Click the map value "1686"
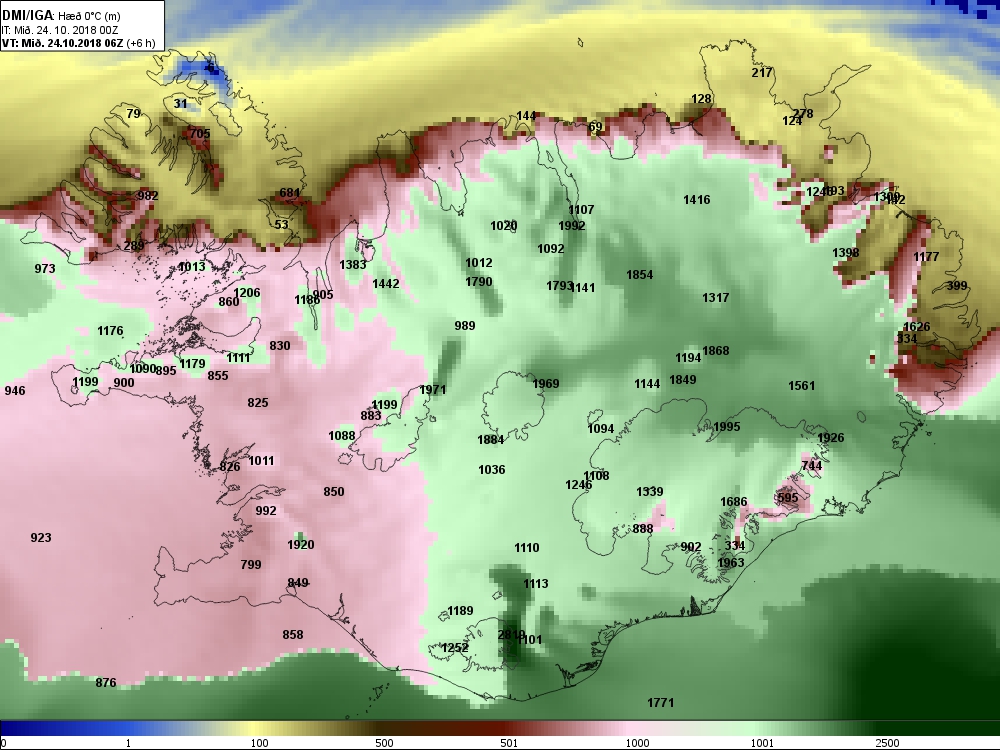This screenshot has height=750, width=1000. [x=733, y=502]
